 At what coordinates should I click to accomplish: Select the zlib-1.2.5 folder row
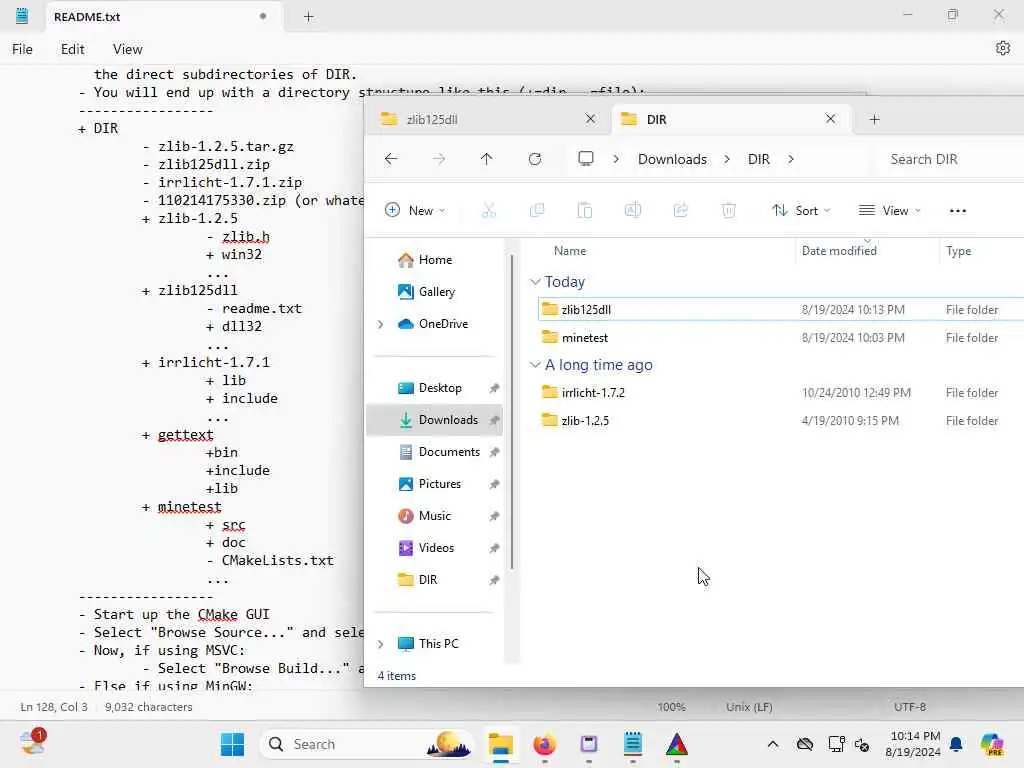click(780, 421)
